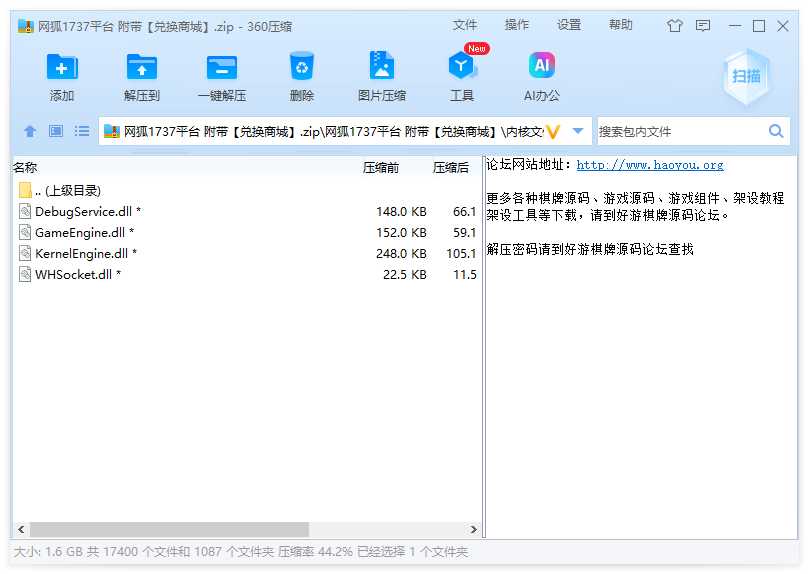Sort by the 压缩后 column header
This screenshot has height=574, width=809.
(450, 168)
